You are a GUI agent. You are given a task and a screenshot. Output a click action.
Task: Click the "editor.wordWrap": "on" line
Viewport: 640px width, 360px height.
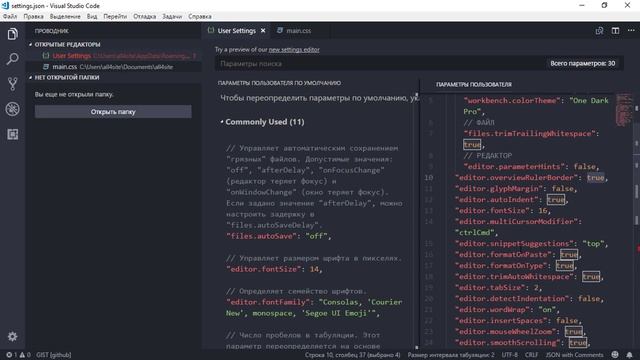507,310
